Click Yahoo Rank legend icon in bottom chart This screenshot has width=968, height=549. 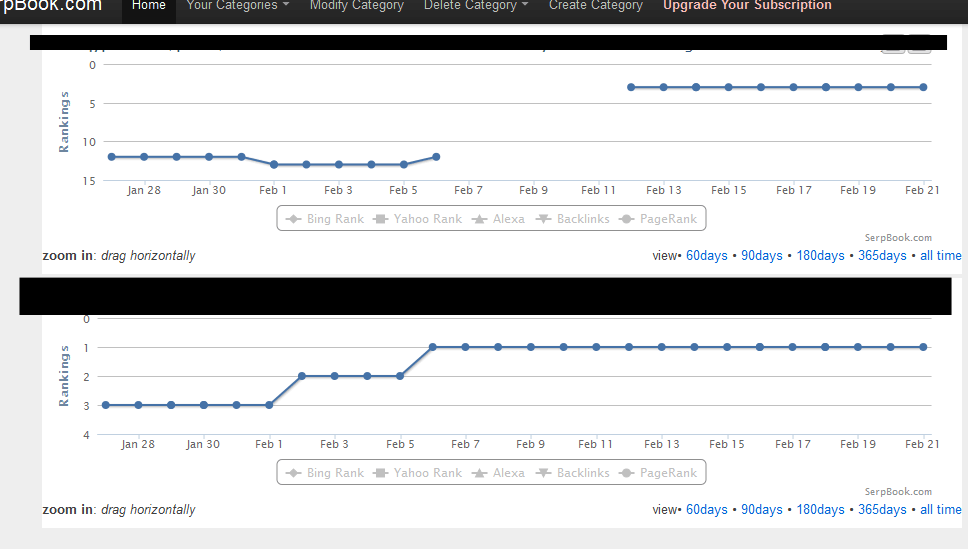[x=381, y=473]
